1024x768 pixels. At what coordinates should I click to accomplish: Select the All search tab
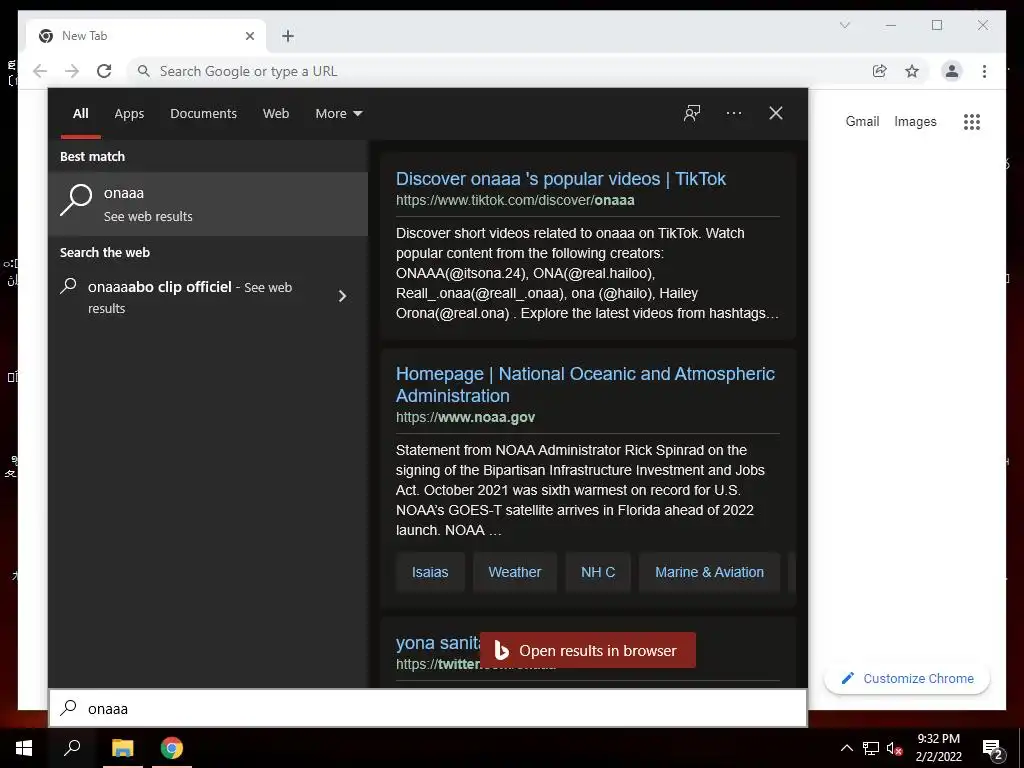click(81, 114)
